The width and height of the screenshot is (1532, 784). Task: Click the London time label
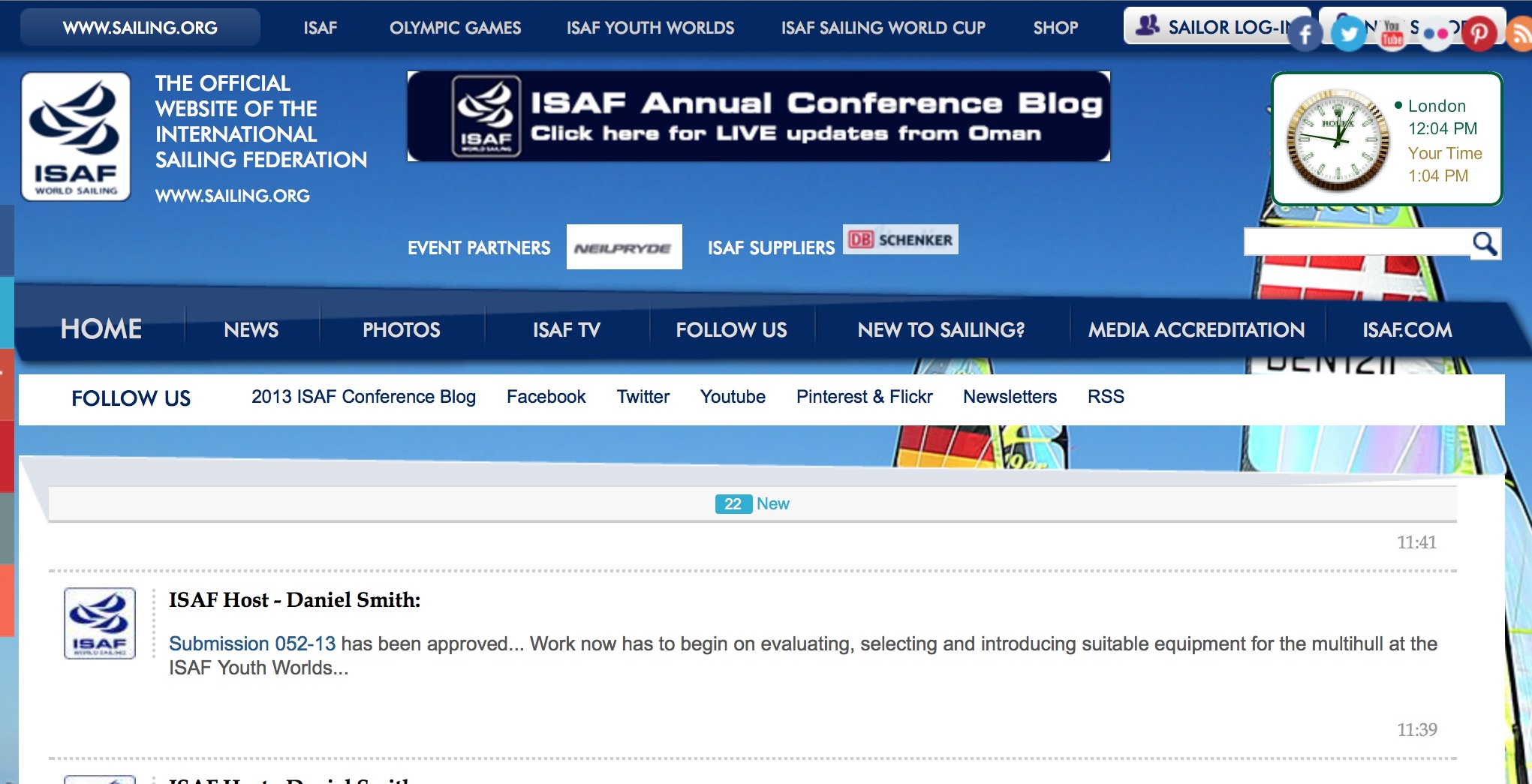pos(1437,107)
